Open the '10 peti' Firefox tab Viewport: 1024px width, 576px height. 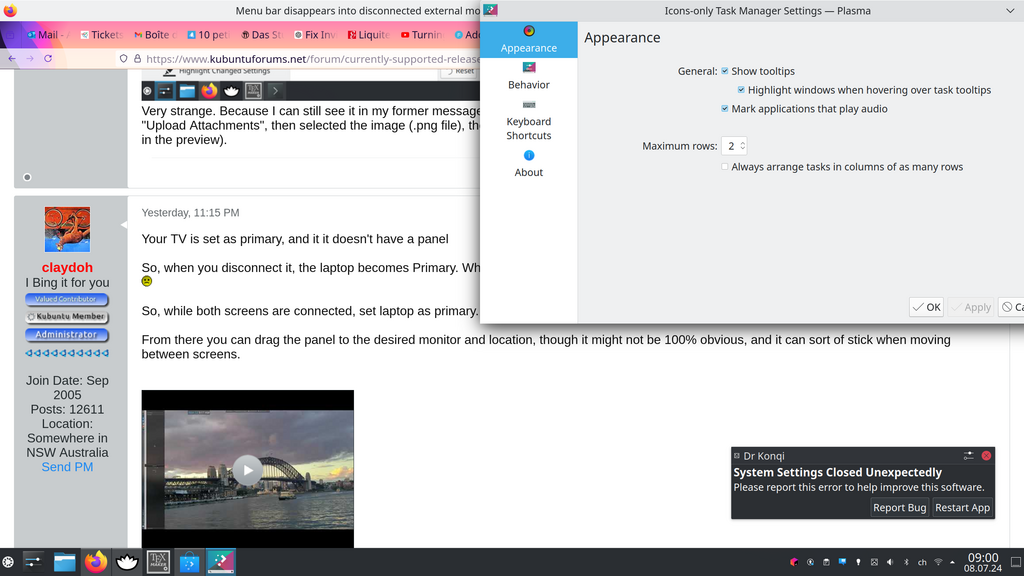pos(208,35)
